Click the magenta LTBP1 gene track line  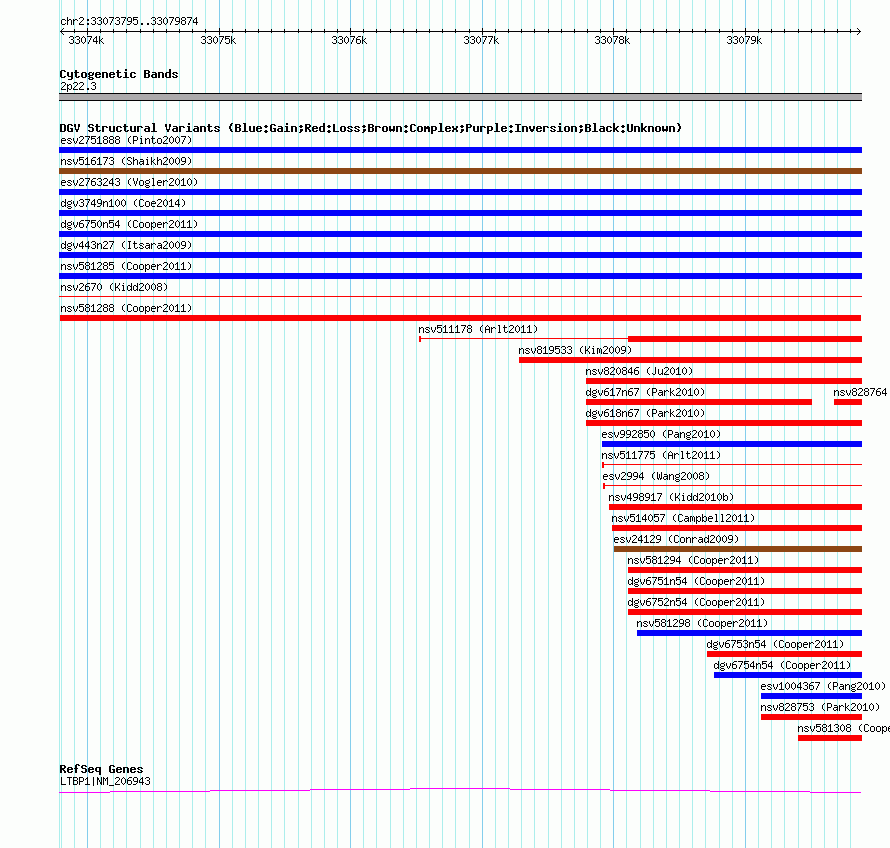460,790
